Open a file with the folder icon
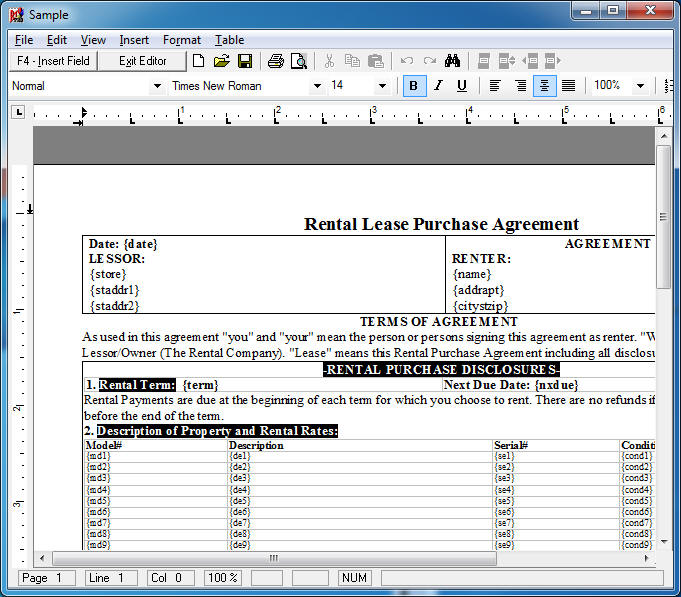 [221, 61]
